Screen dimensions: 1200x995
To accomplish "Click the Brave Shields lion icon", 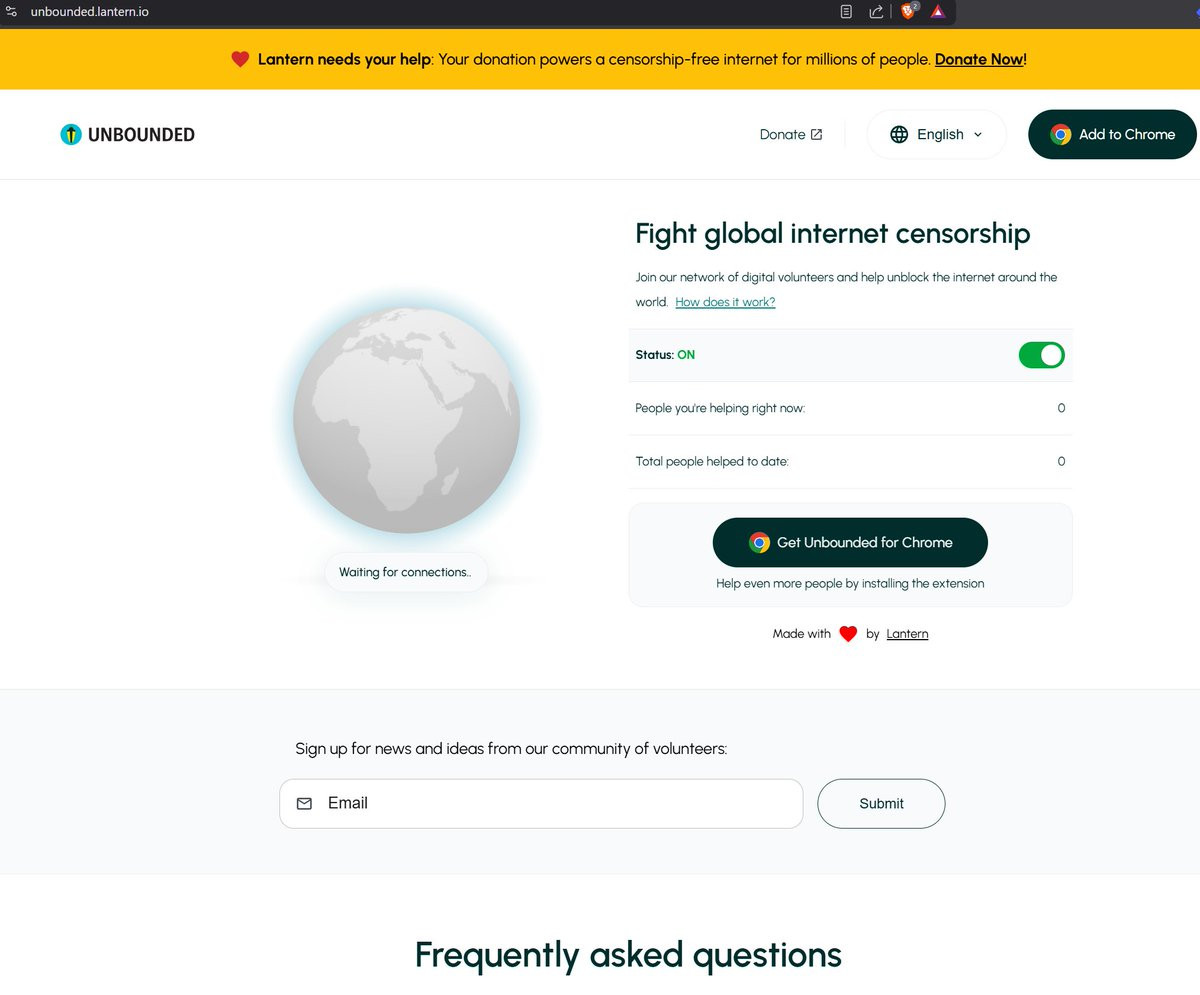I will 907,12.
